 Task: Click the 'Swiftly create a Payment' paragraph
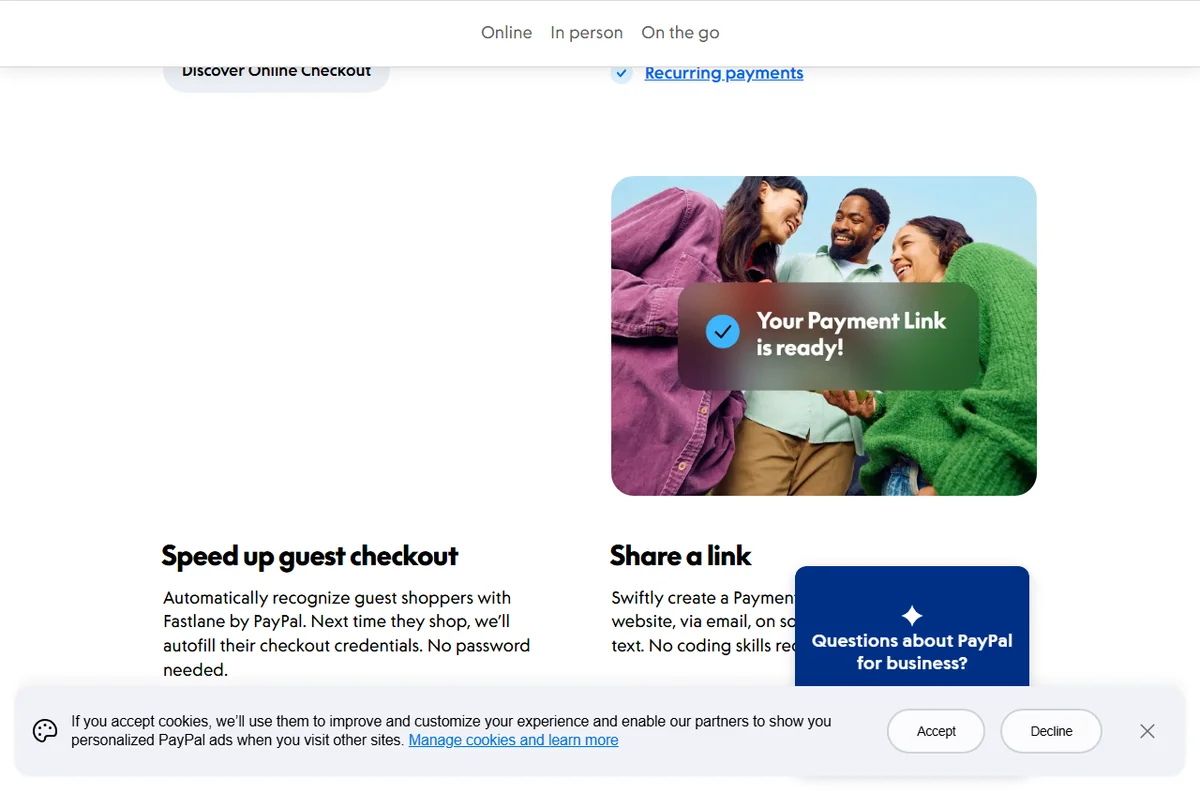(703, 622)
